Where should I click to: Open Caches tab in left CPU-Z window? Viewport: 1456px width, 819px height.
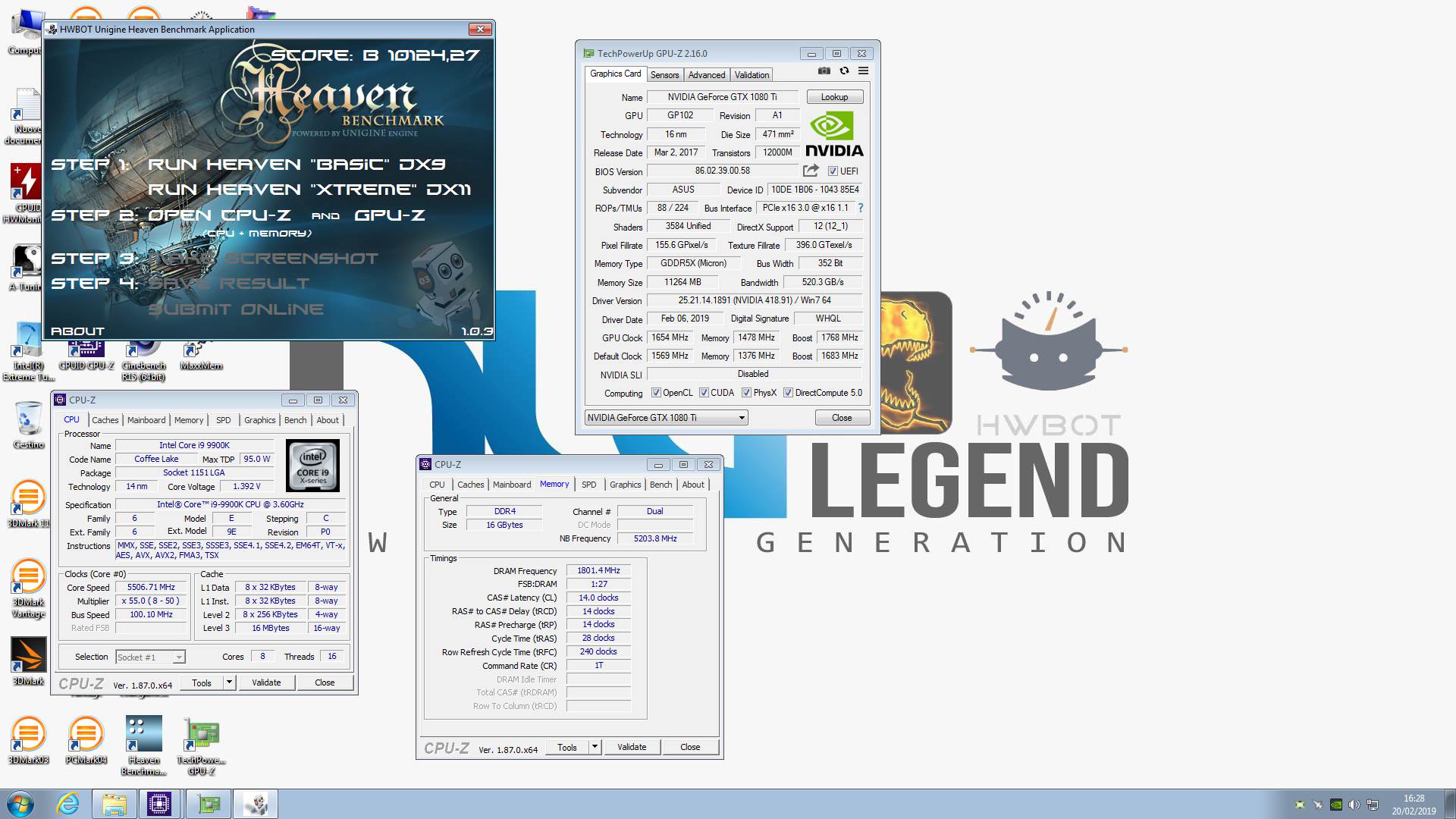pyautogui.click(x=105, y=420)
